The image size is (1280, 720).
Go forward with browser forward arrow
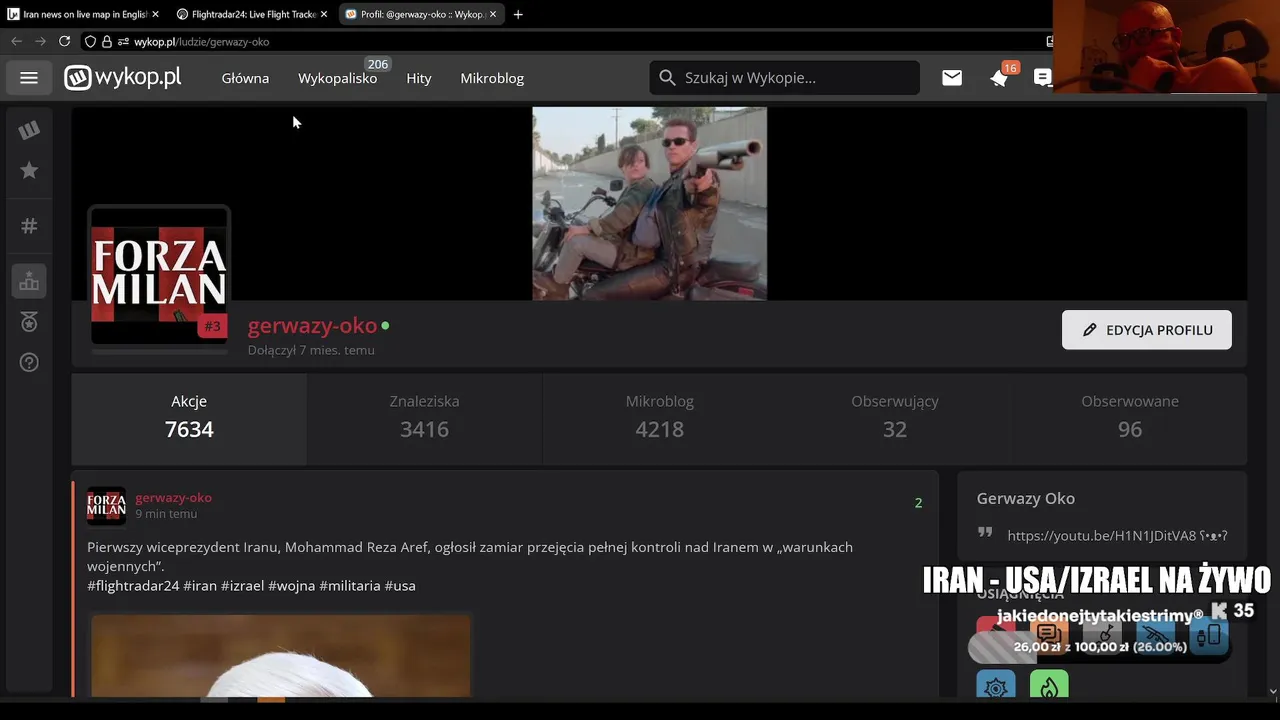point(40,41)
